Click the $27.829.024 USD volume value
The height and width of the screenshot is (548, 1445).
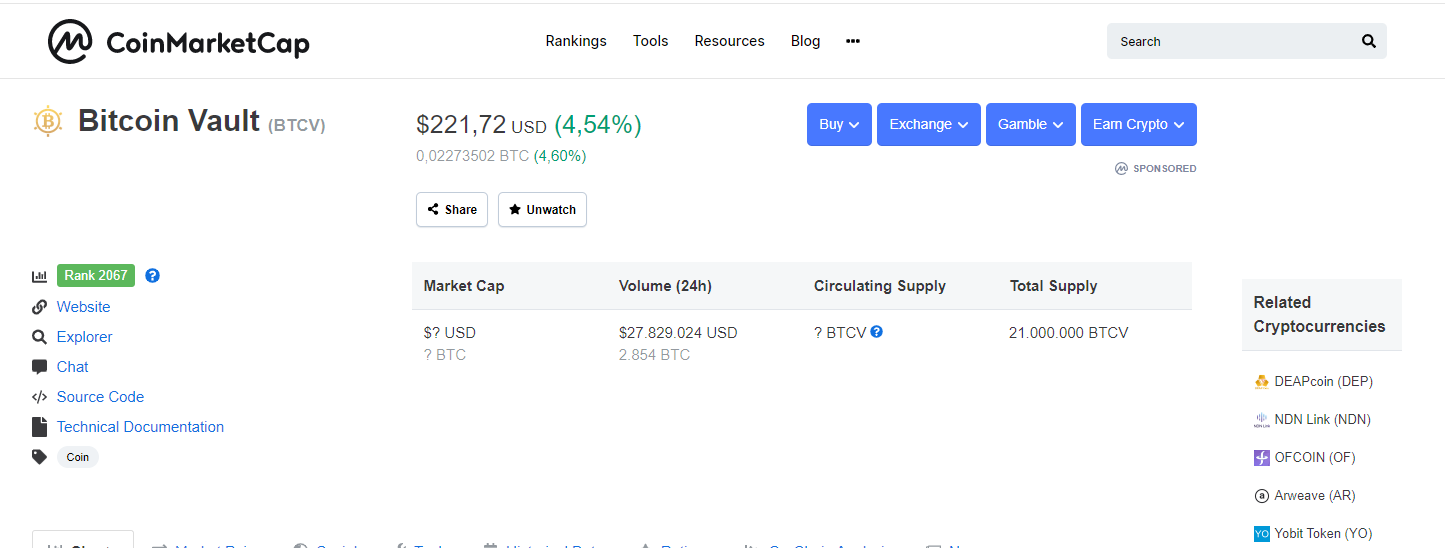678,333
